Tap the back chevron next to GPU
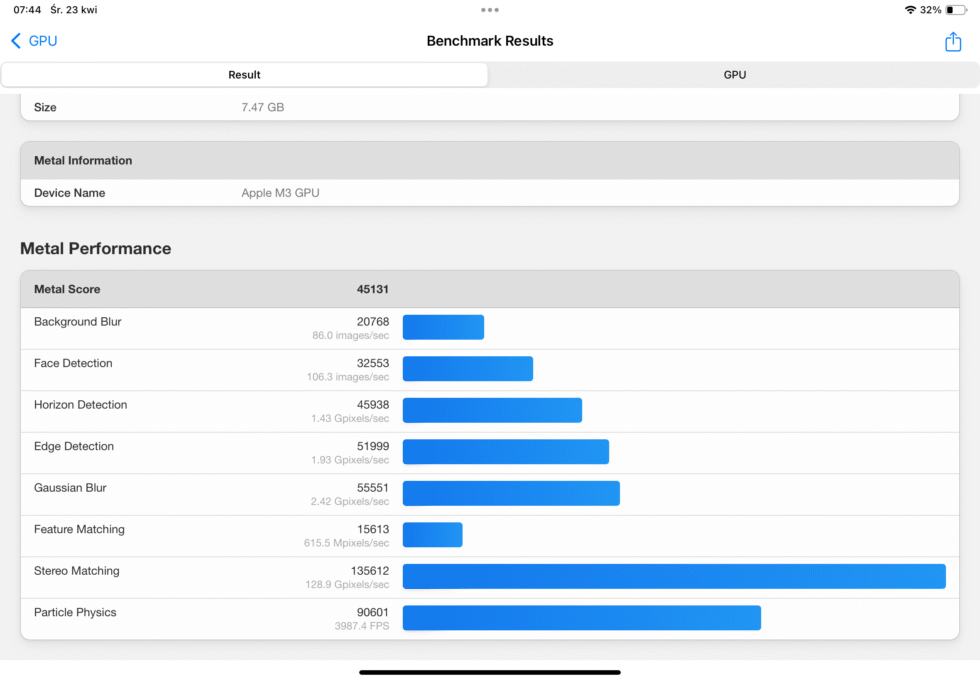Screen dimensions: 980x681 coord(16,41)
